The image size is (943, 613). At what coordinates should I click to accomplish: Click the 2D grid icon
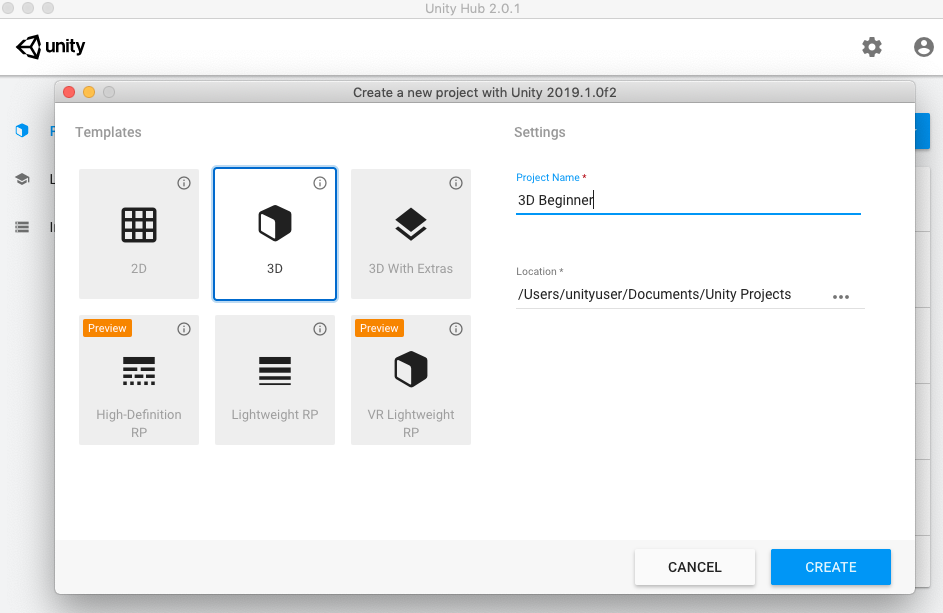pyautogui.click(x=139, y=225)
